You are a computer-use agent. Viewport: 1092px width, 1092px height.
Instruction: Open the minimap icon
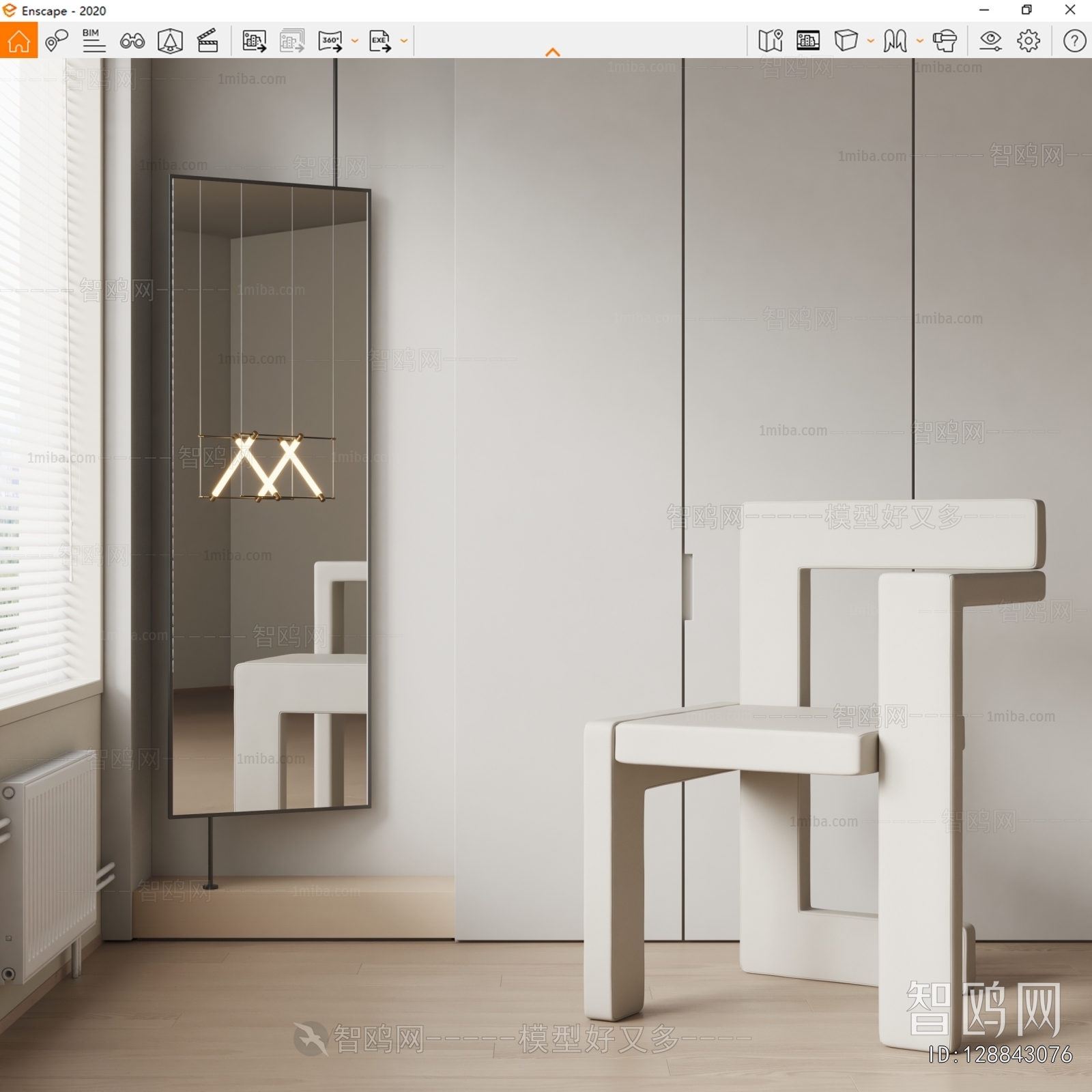pos(771,40)
